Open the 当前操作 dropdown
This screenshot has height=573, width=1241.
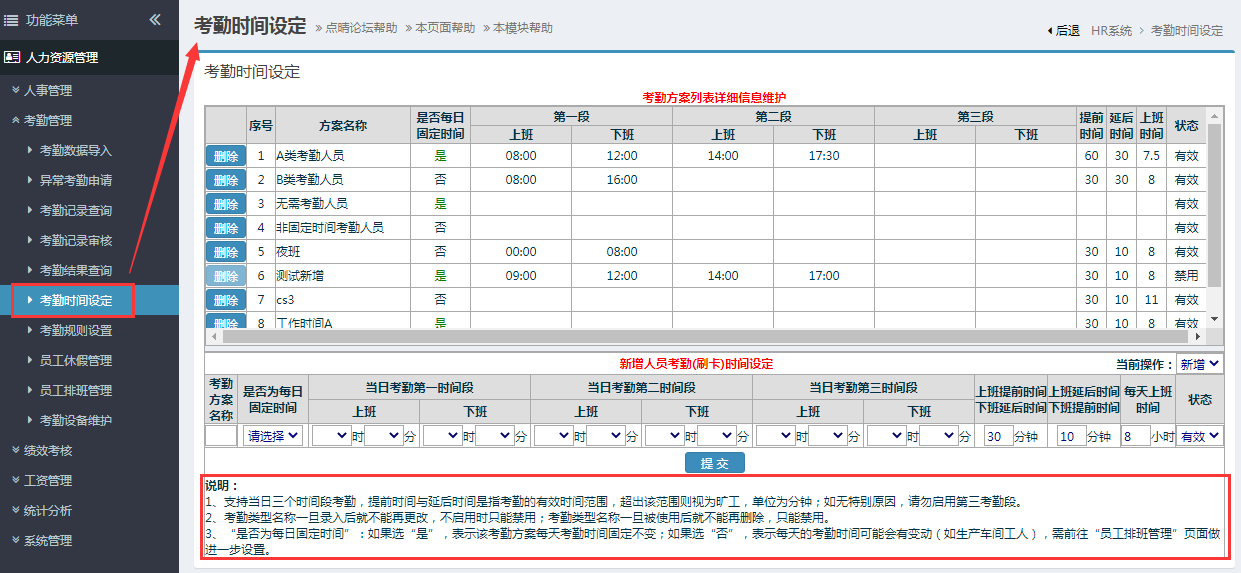(1199, 364)
